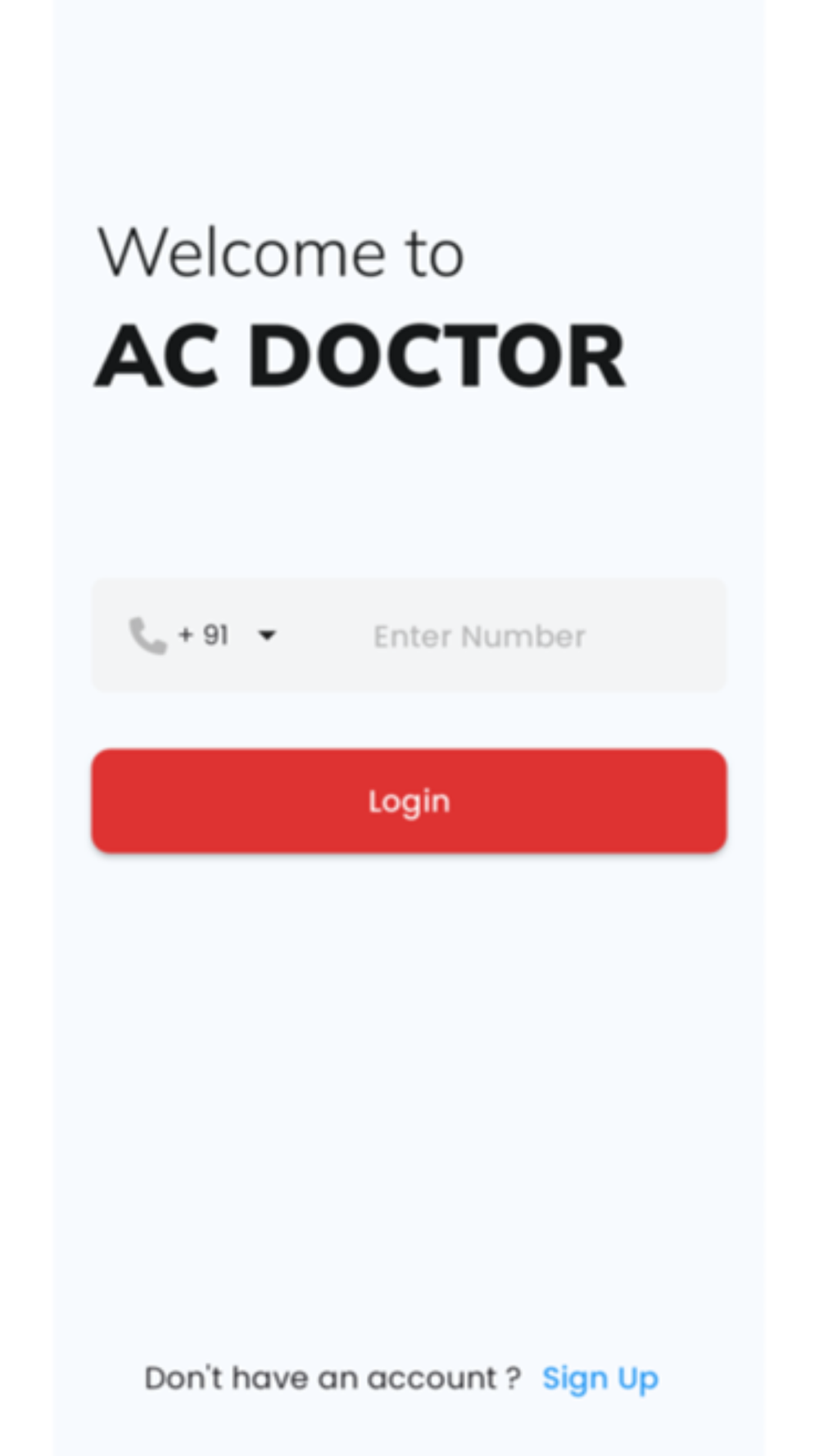The image size is (819, 1456).
Task: Click the number 91 in the country code
Action: [x=215, y=635]
